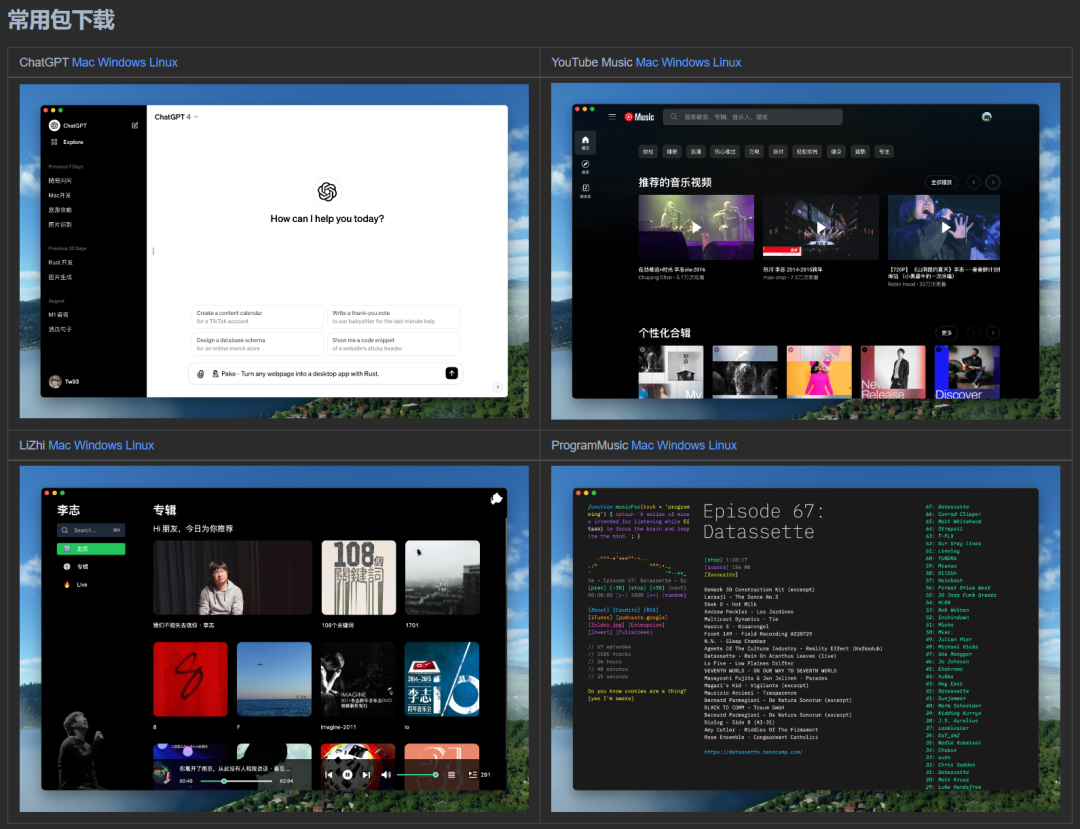Open the YouTube Music Mac download link
1080x829 pixels.
pos(647,62)
